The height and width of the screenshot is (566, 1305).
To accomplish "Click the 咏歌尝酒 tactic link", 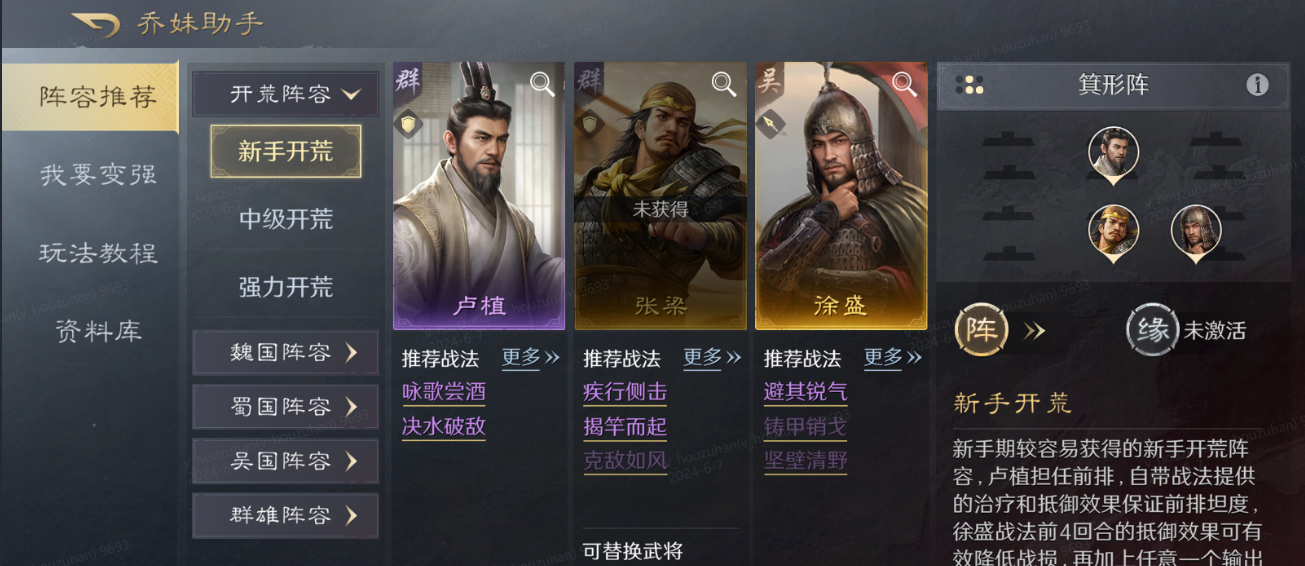I will [x=443, y=392].
